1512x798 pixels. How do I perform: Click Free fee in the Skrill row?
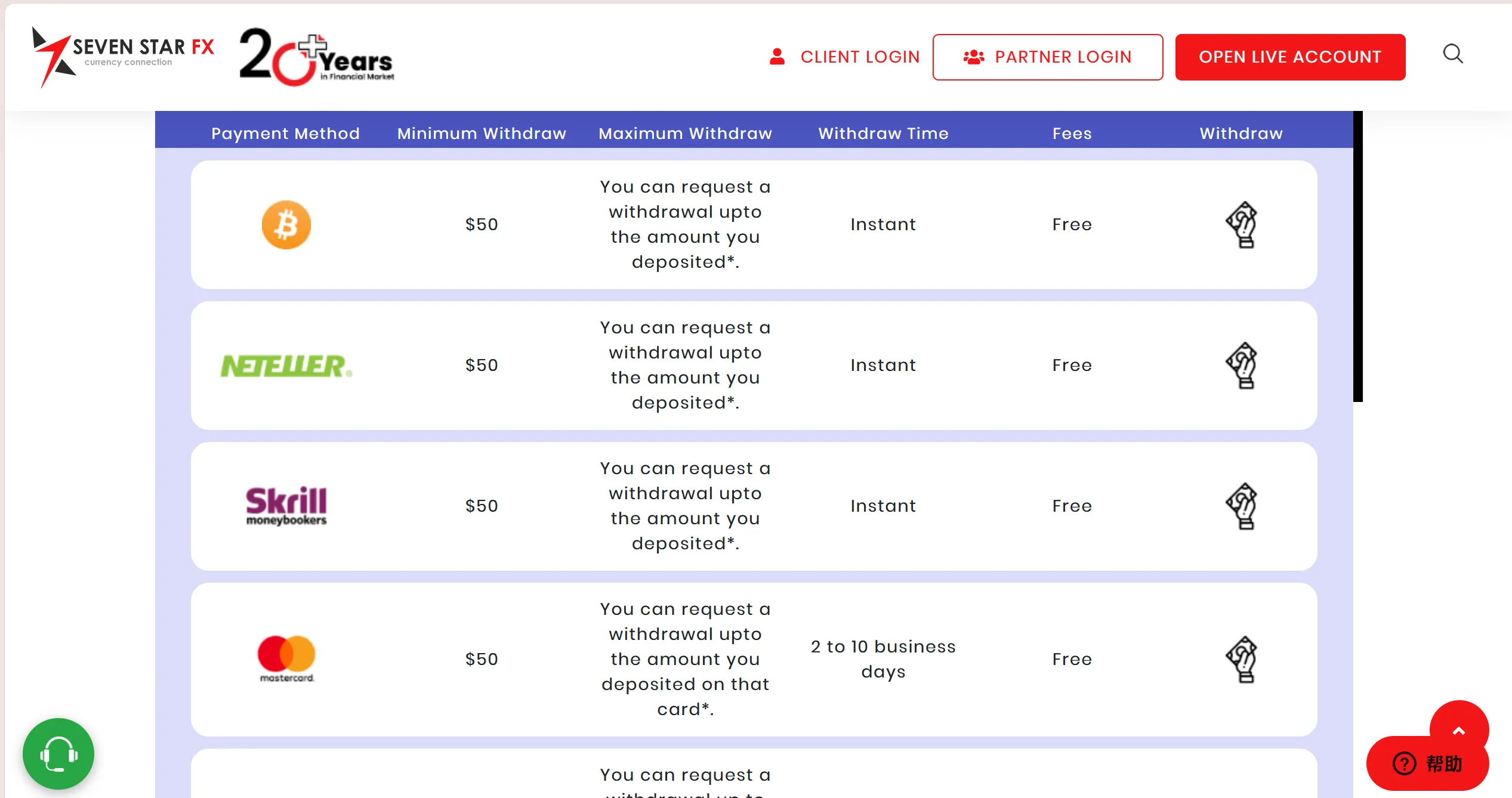pyautogui.click(x=1072, y=506)
